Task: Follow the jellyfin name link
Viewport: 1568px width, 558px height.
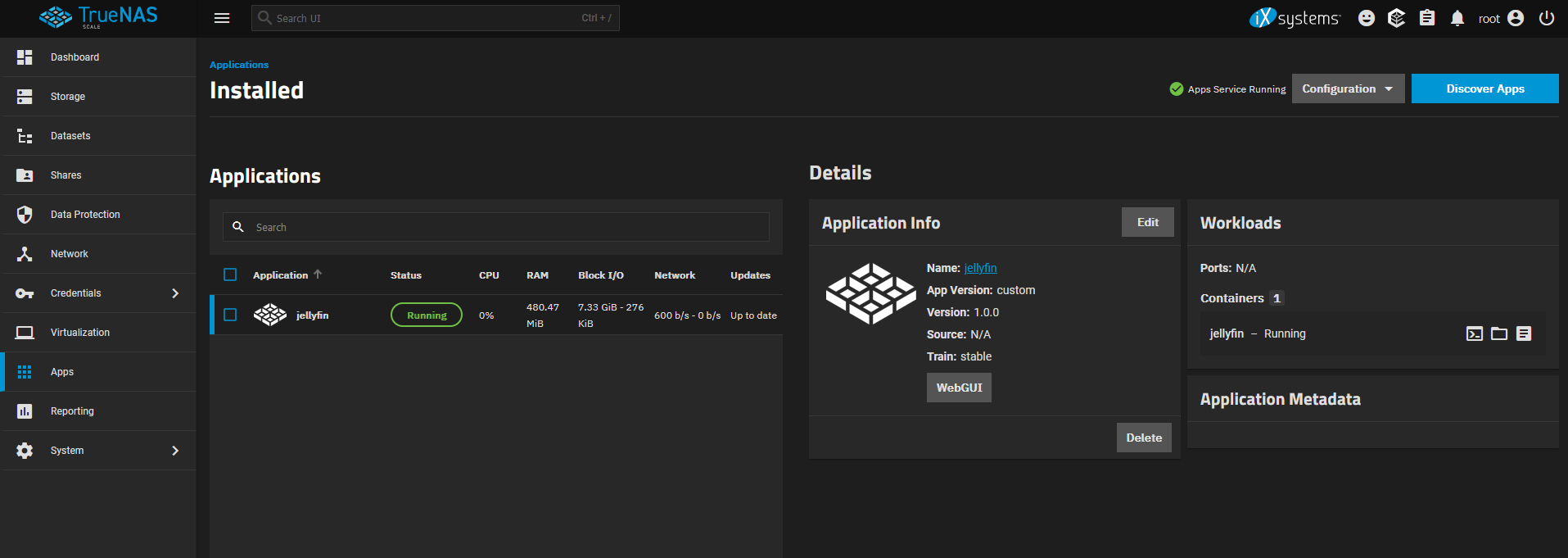Action: coord(980,268)
